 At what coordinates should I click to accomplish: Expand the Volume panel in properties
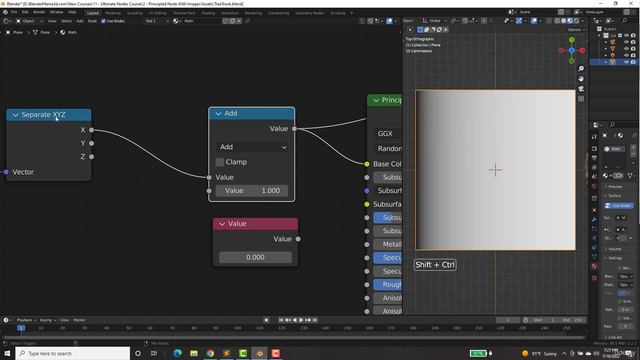click(x=615, y=249)
